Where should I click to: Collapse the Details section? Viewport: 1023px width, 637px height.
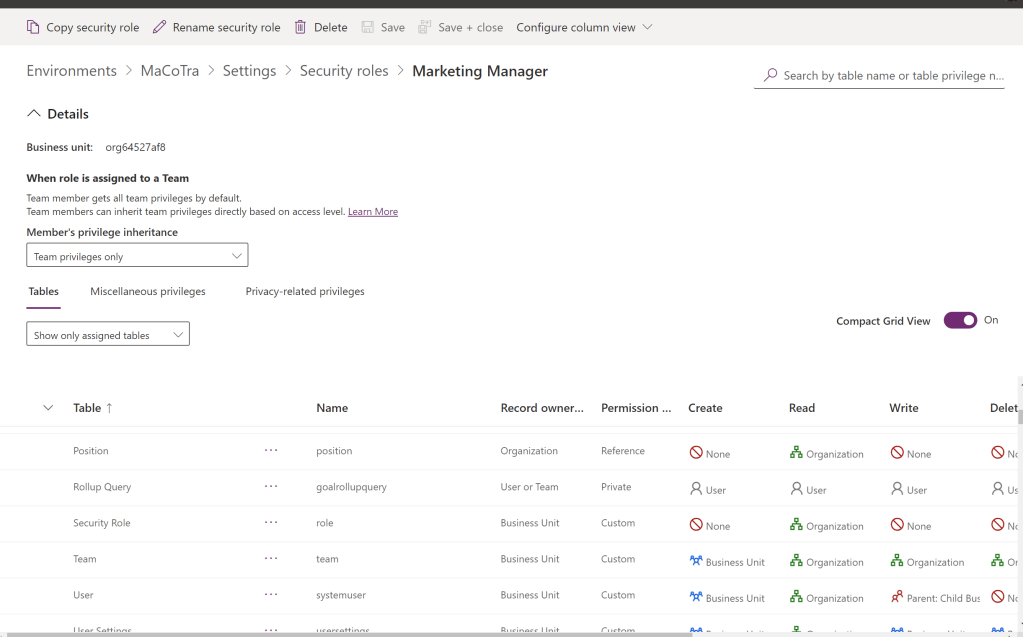[33, 114]
